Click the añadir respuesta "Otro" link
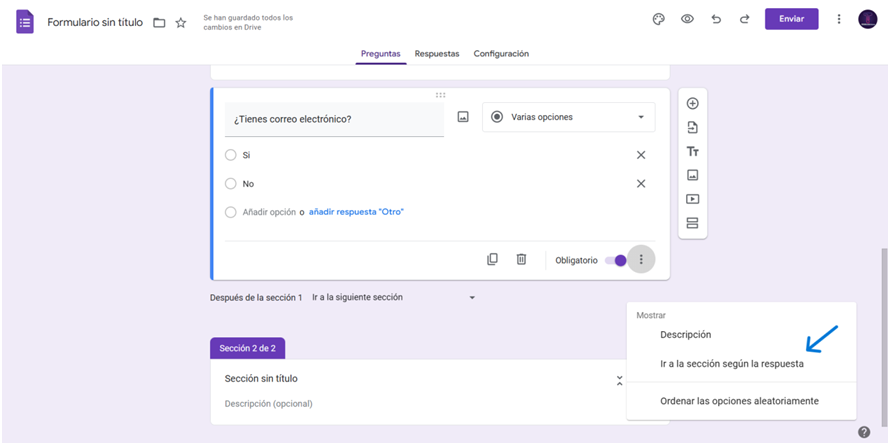 click(356, 212)
